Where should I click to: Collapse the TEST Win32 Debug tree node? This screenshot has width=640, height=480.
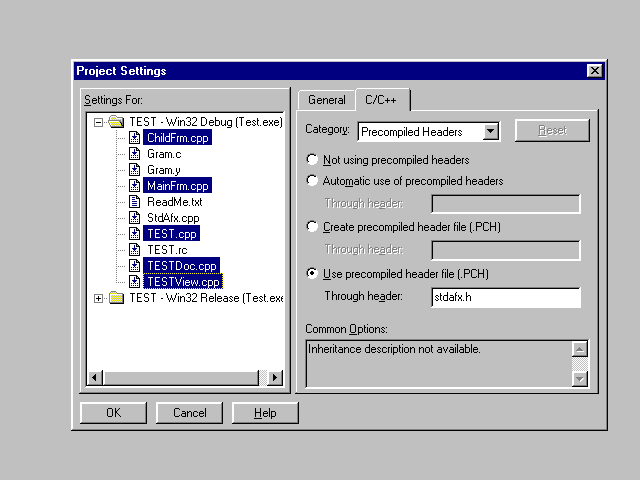pos(99,122)
